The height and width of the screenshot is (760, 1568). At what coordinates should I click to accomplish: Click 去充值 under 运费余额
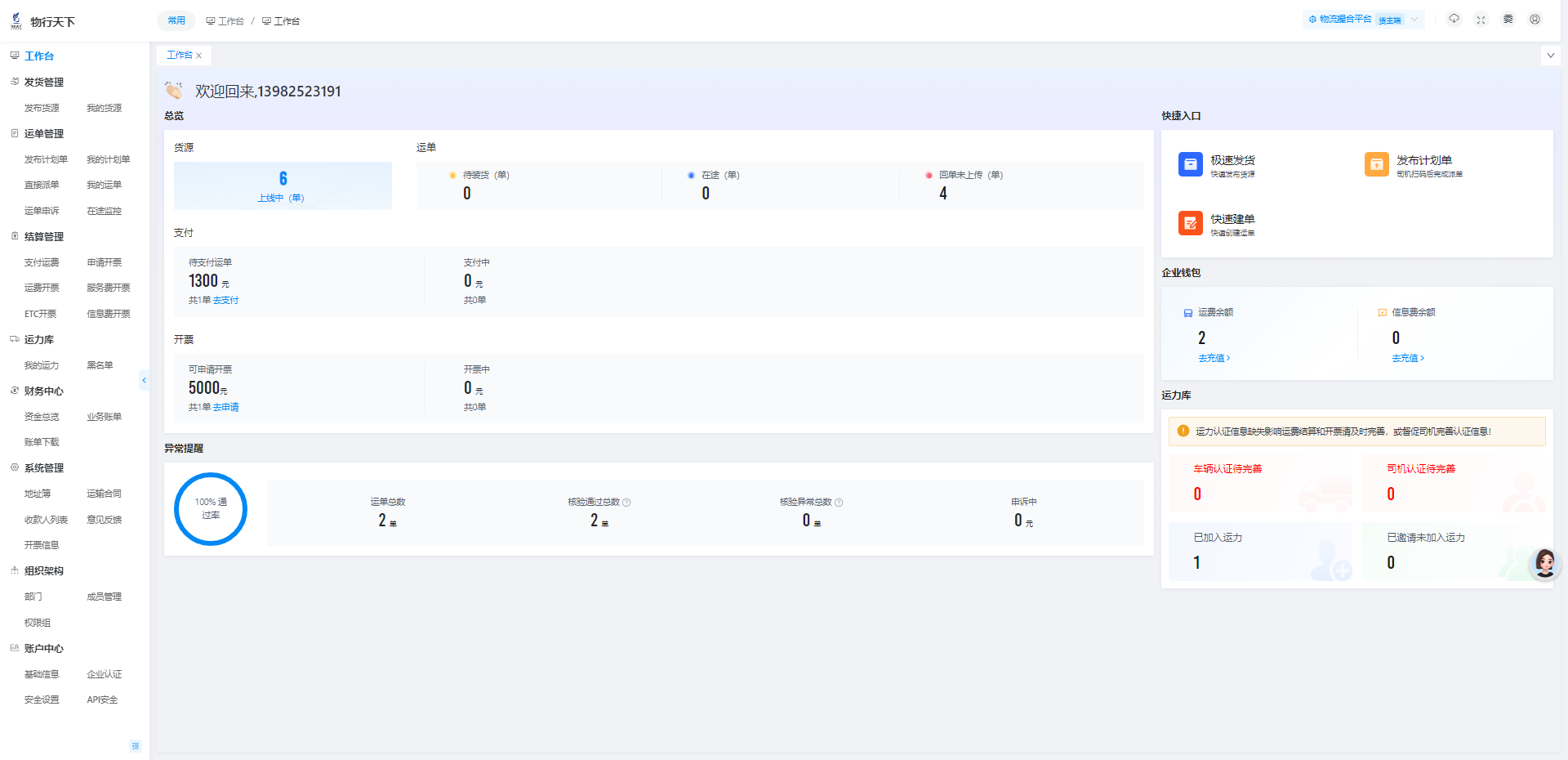(1214, 359)
